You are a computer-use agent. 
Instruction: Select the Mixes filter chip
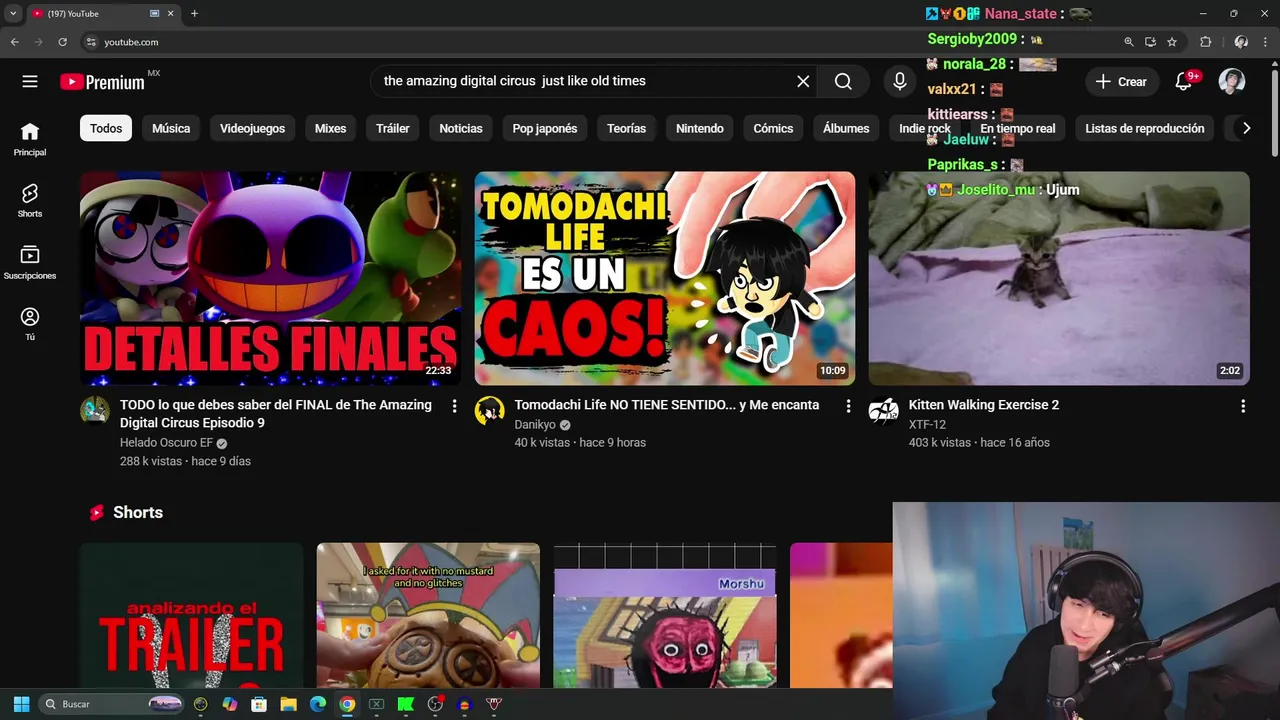pos(330,128)
